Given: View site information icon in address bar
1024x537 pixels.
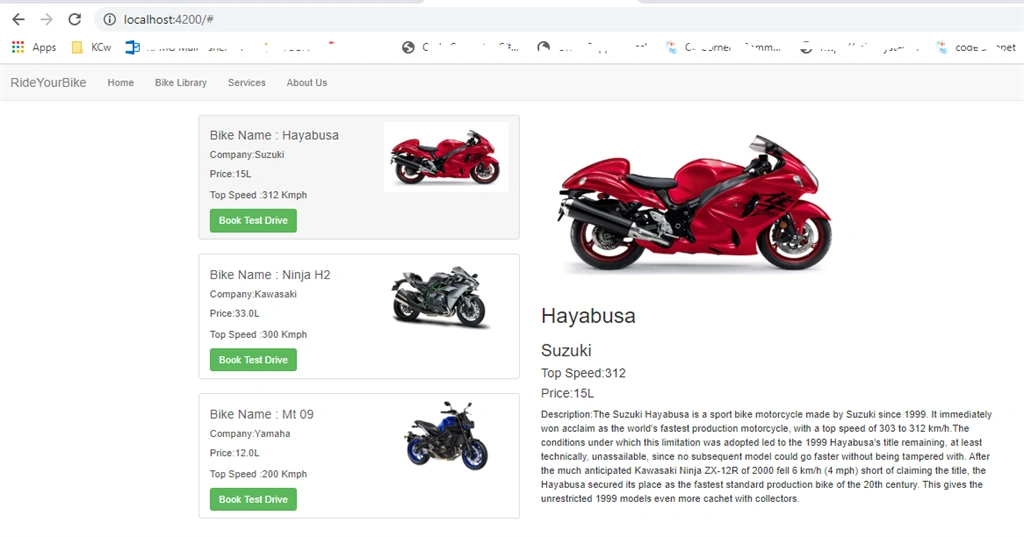Looking at the screenshot, I should pos(110,20).
